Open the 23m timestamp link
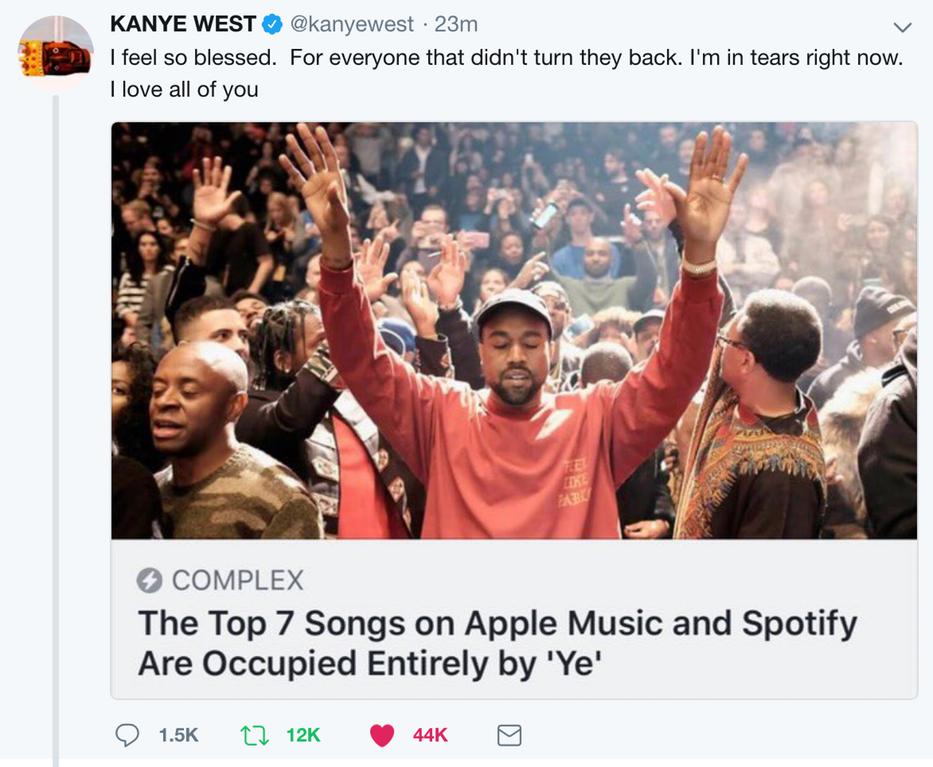The width and height of the screenshot is (933, 767). [x=456, y=24]
